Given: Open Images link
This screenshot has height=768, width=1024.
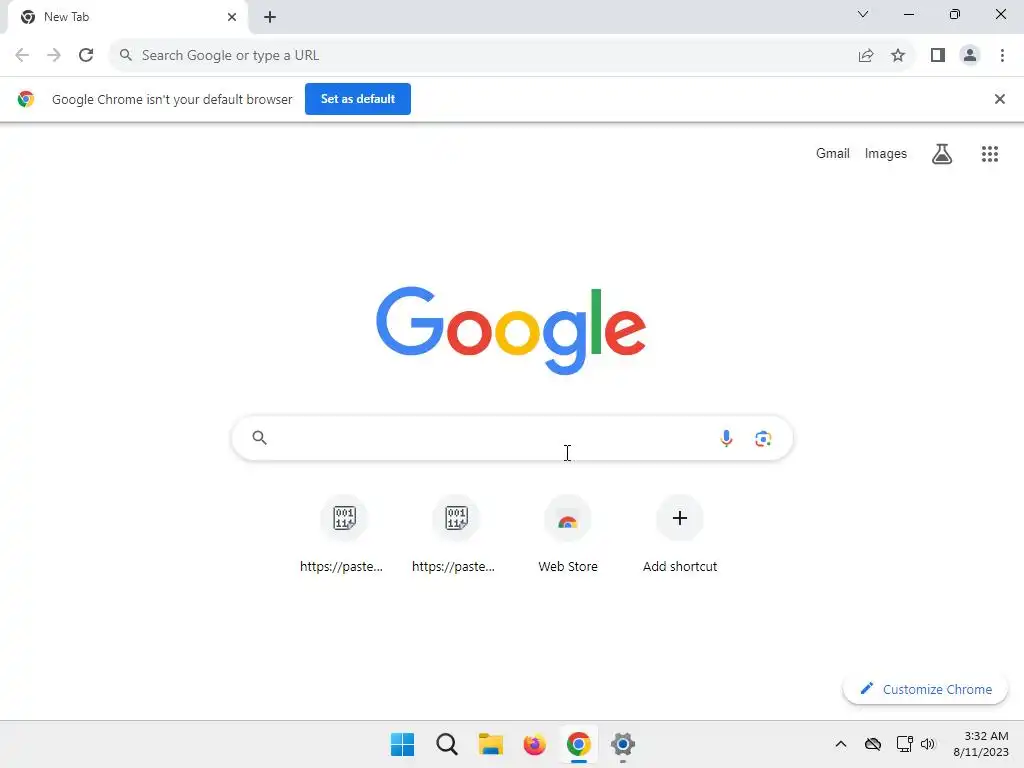Looking at the screenshot, I should 886,153.
